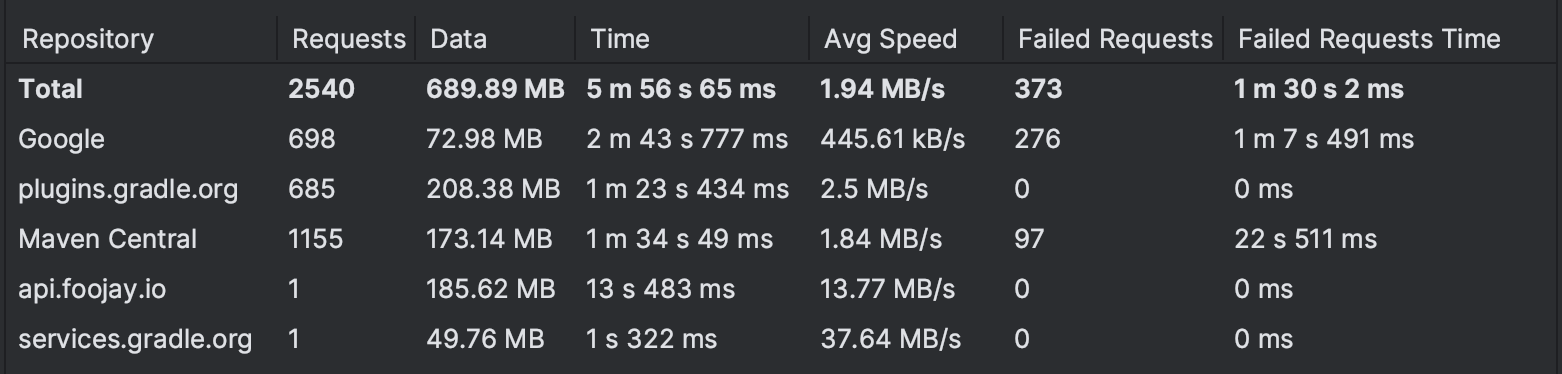Click the 22 s 511 ms cell
This screenshot has height=374, width=1562.
[1305, 239]
